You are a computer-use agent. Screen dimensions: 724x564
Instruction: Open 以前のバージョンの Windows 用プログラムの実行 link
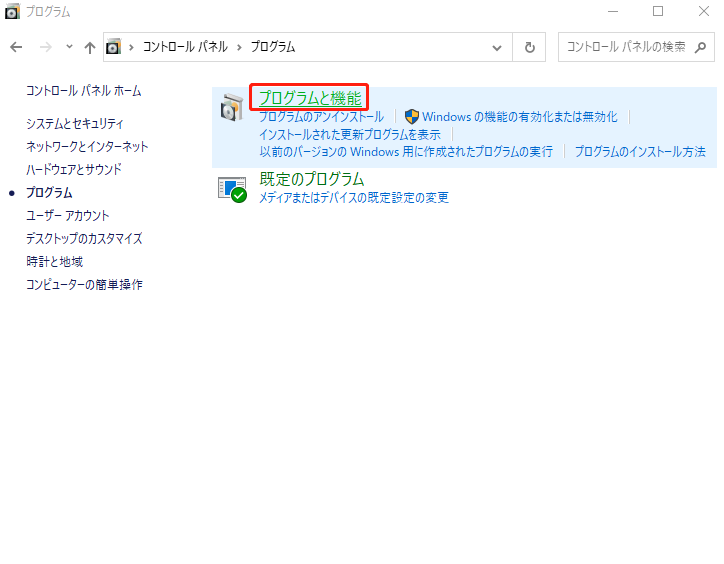(x=406, y=152)
